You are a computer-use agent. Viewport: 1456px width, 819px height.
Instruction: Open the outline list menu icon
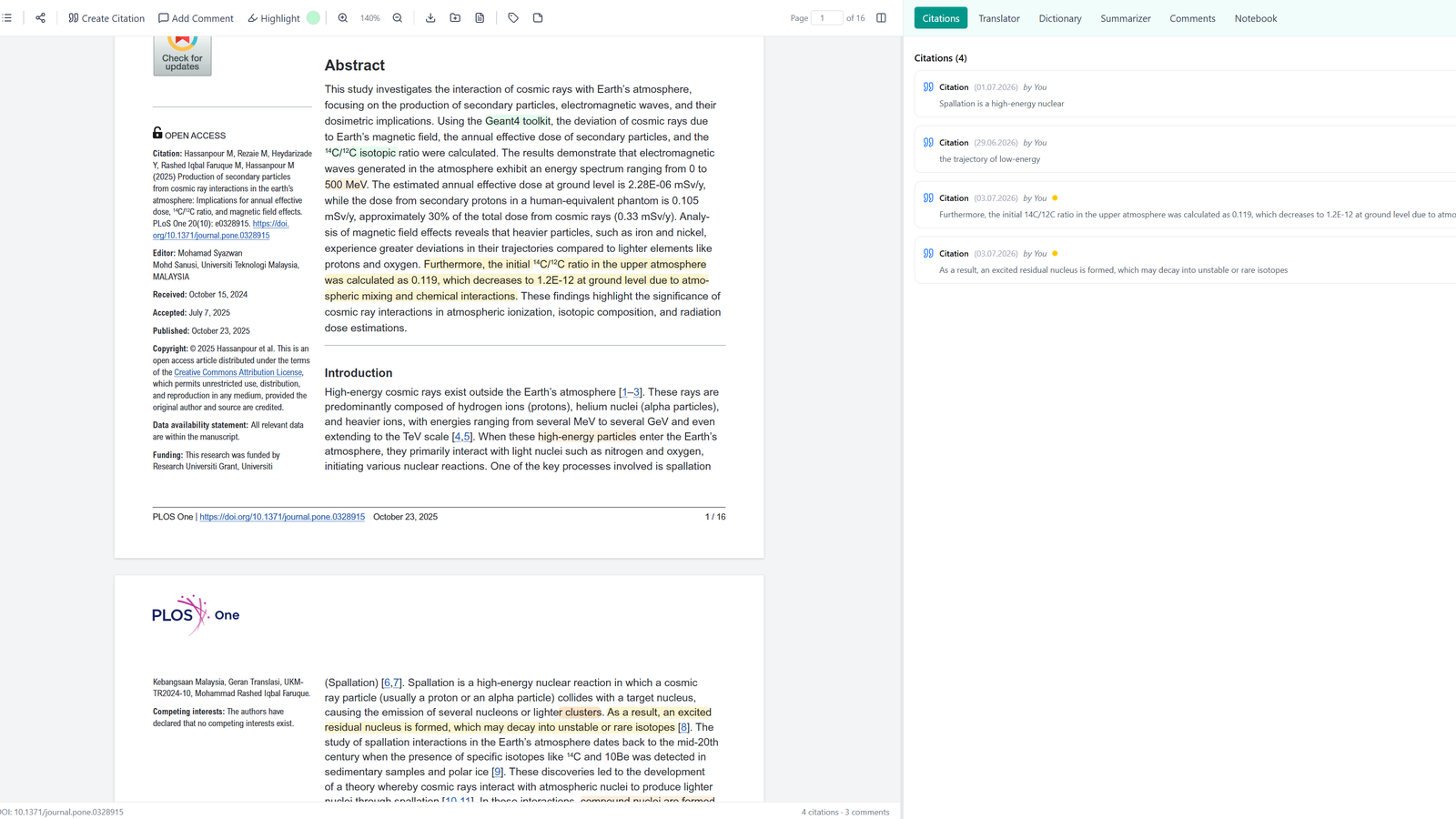click(7, 18)
